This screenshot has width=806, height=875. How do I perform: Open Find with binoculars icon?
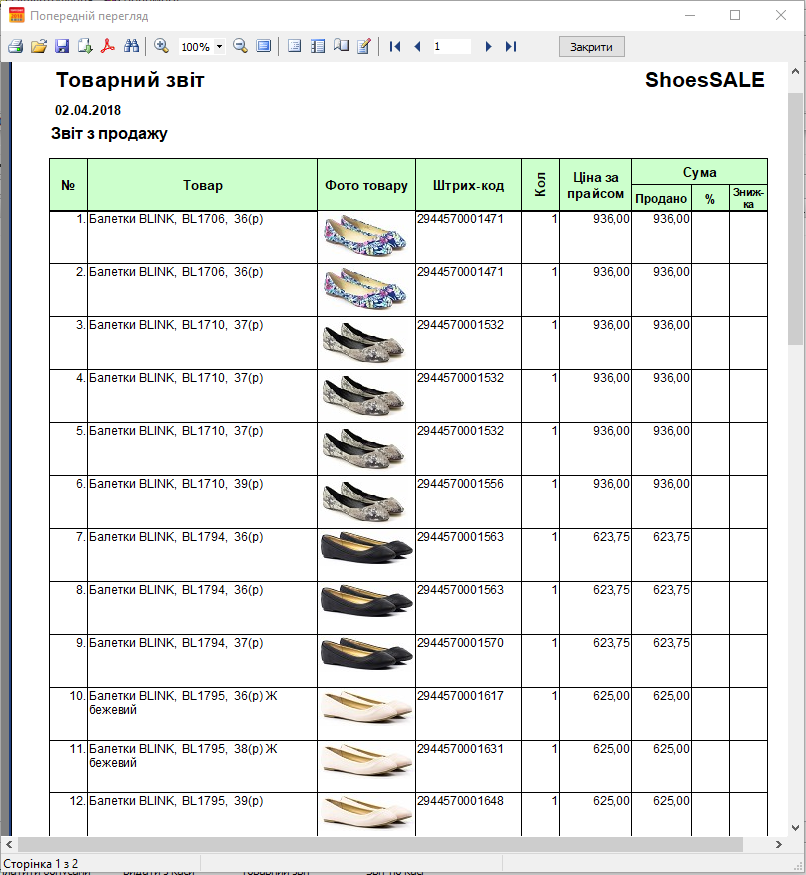(x=131, y=47)
